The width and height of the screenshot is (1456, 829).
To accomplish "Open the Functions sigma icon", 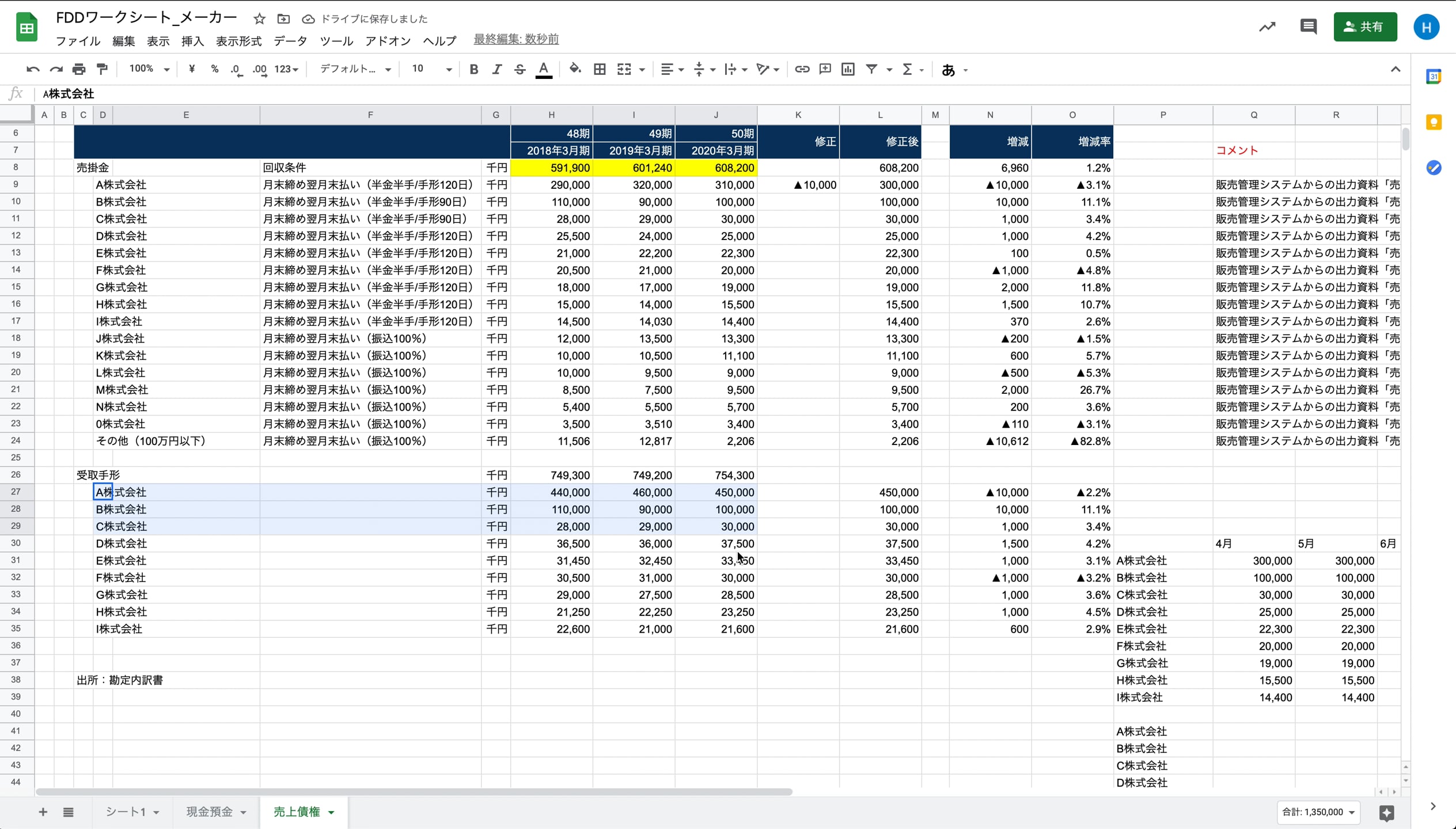I will click(x=908, y=69).
